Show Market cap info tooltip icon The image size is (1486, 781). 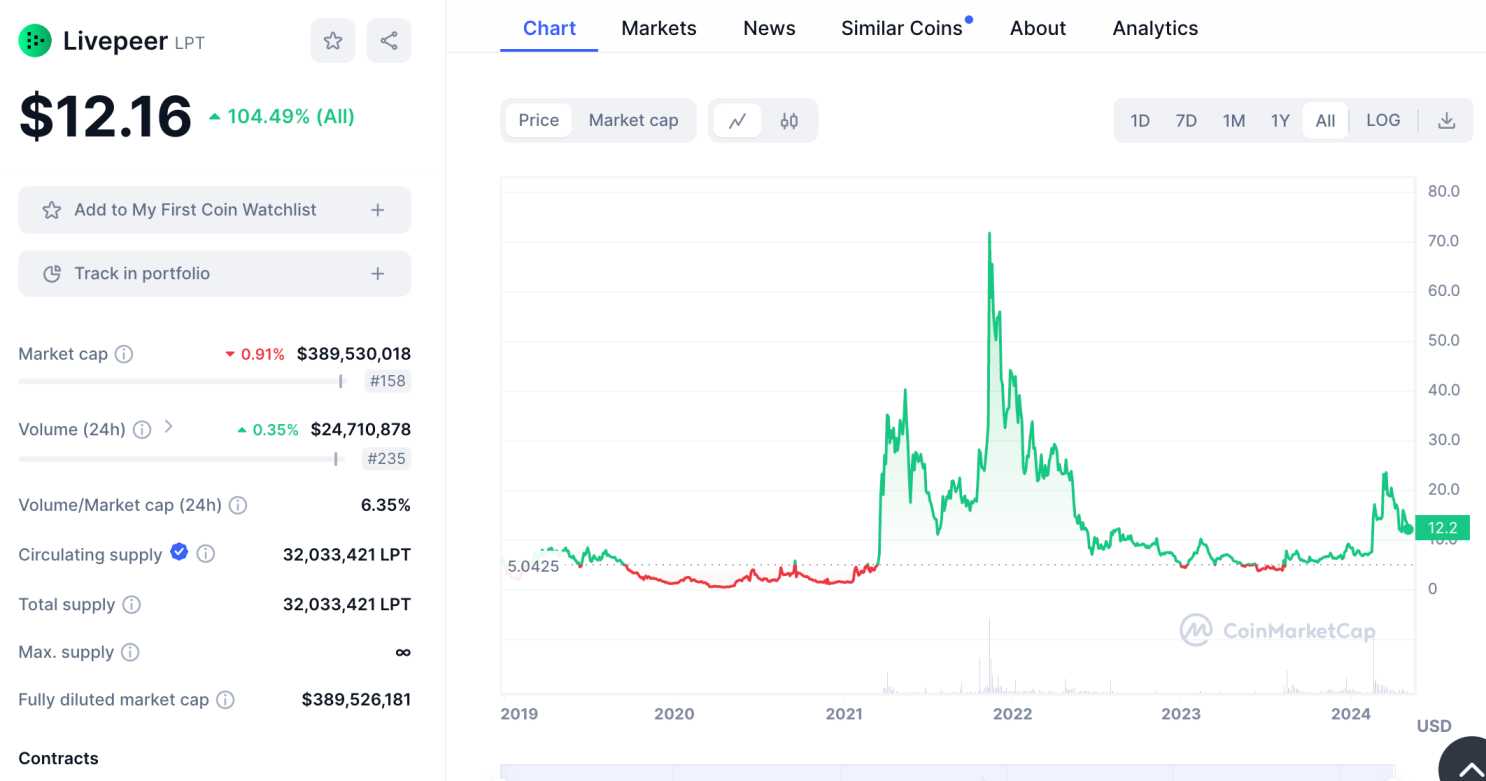(x=124, y=354)
